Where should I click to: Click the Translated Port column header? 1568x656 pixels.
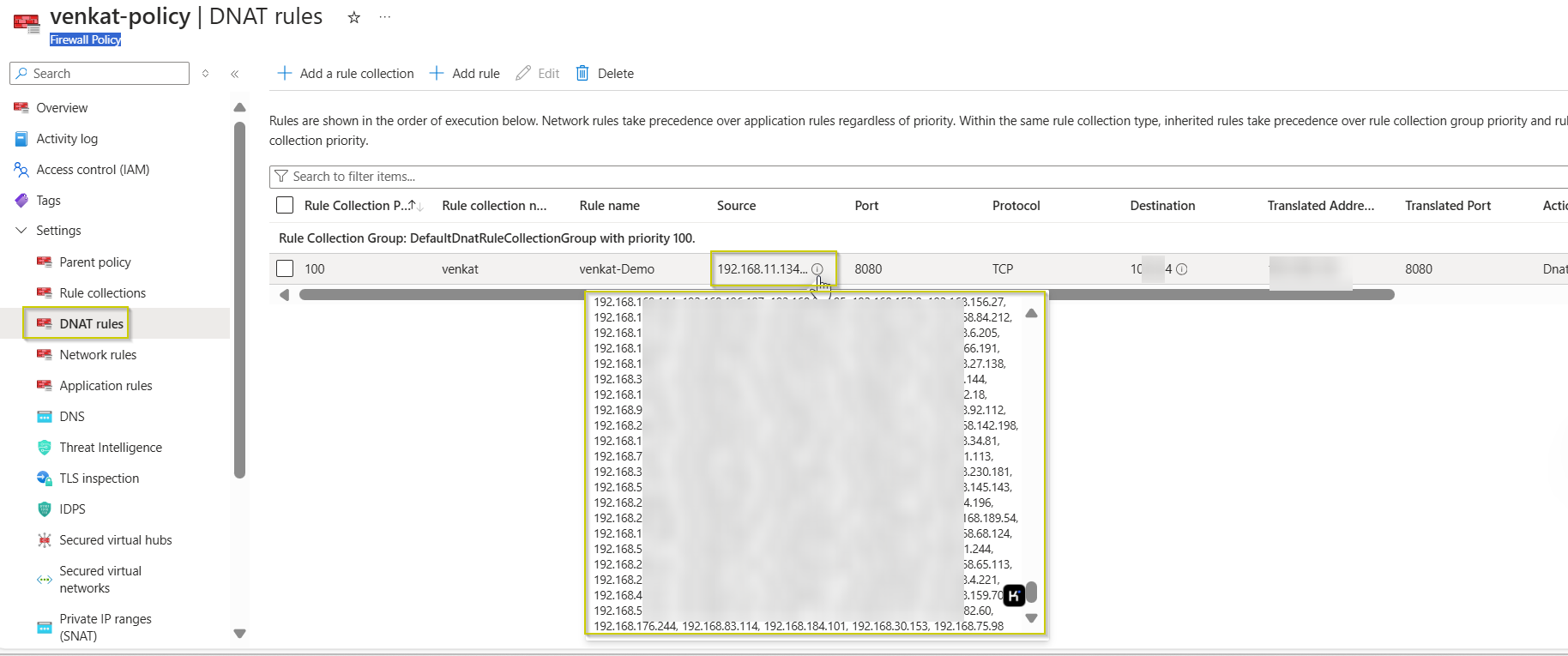coord(1448,206)
